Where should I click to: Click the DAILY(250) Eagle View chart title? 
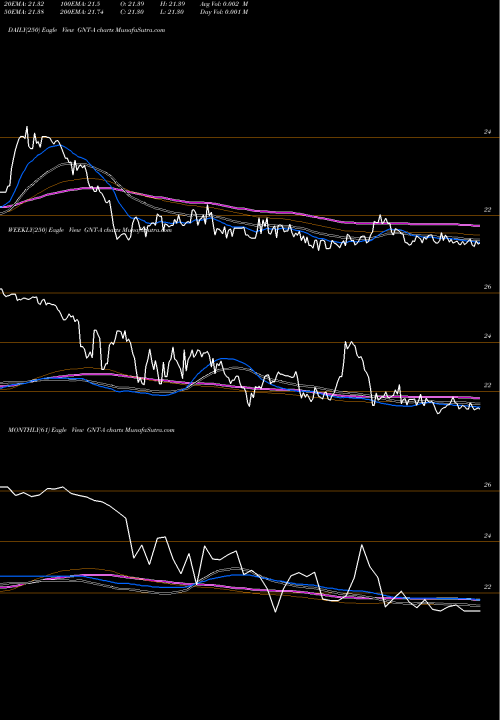[87, 30]
